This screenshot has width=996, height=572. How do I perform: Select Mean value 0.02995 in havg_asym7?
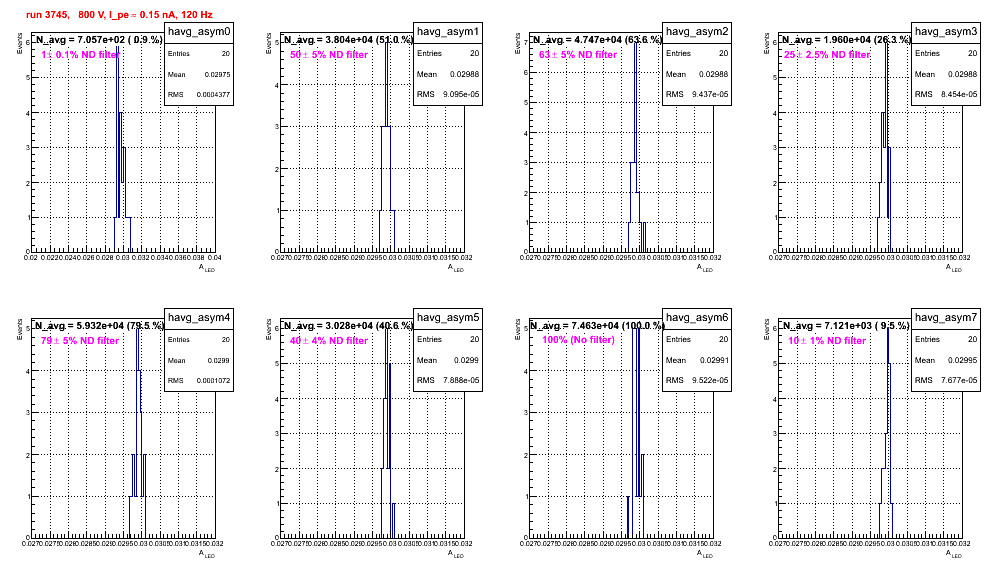click(963, 360)
